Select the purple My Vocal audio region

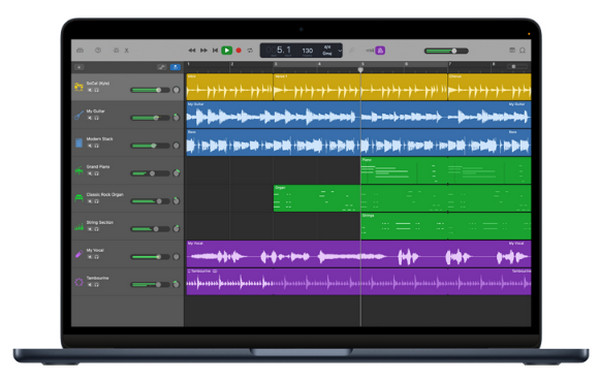point(359,254)
